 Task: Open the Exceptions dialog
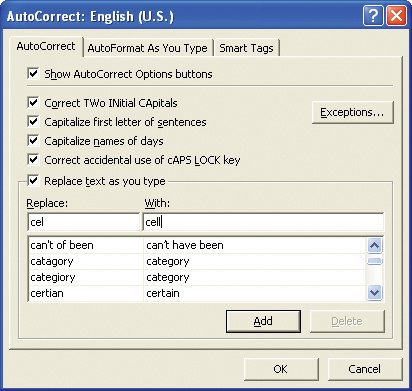coord(353,112)
